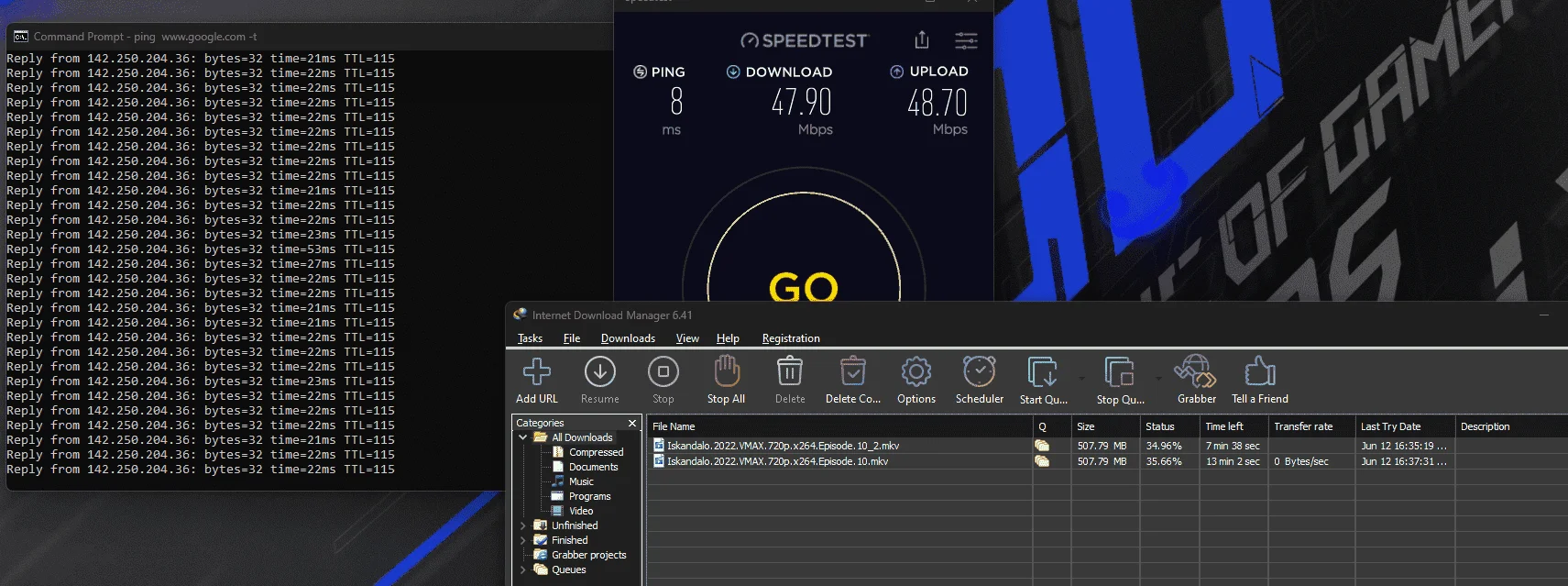
Task: Open the Start Queue dropdown arrow
Action: tap(1081, 378)
